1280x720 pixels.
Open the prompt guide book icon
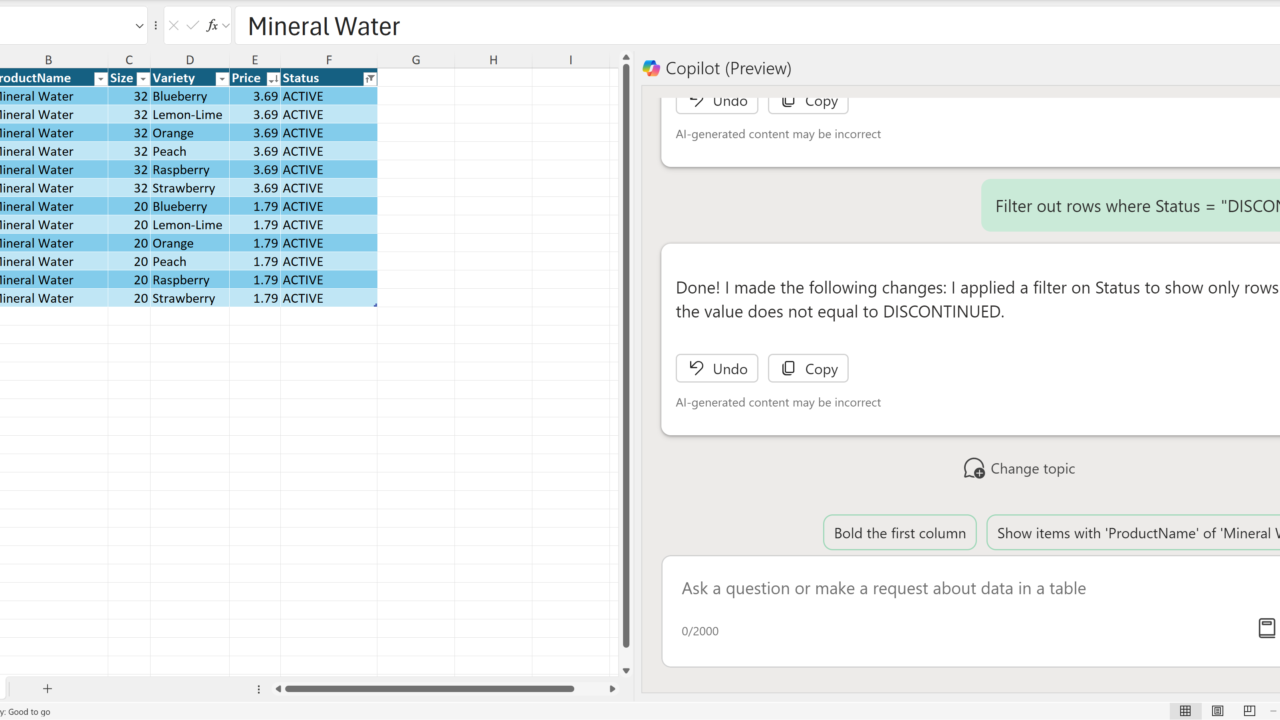click(1266, 628)
